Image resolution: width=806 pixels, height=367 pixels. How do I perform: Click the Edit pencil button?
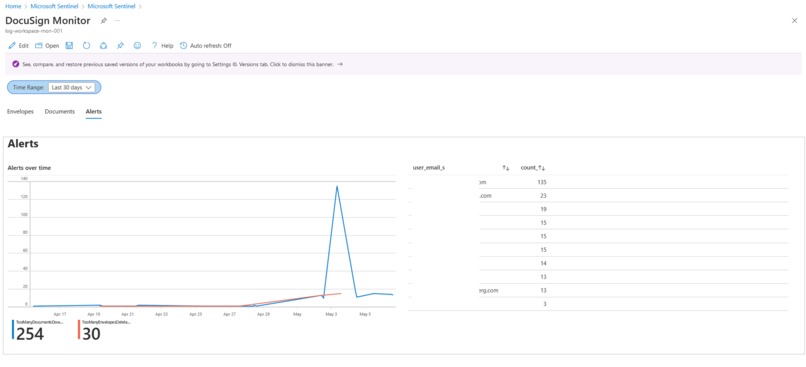(19, 46)
